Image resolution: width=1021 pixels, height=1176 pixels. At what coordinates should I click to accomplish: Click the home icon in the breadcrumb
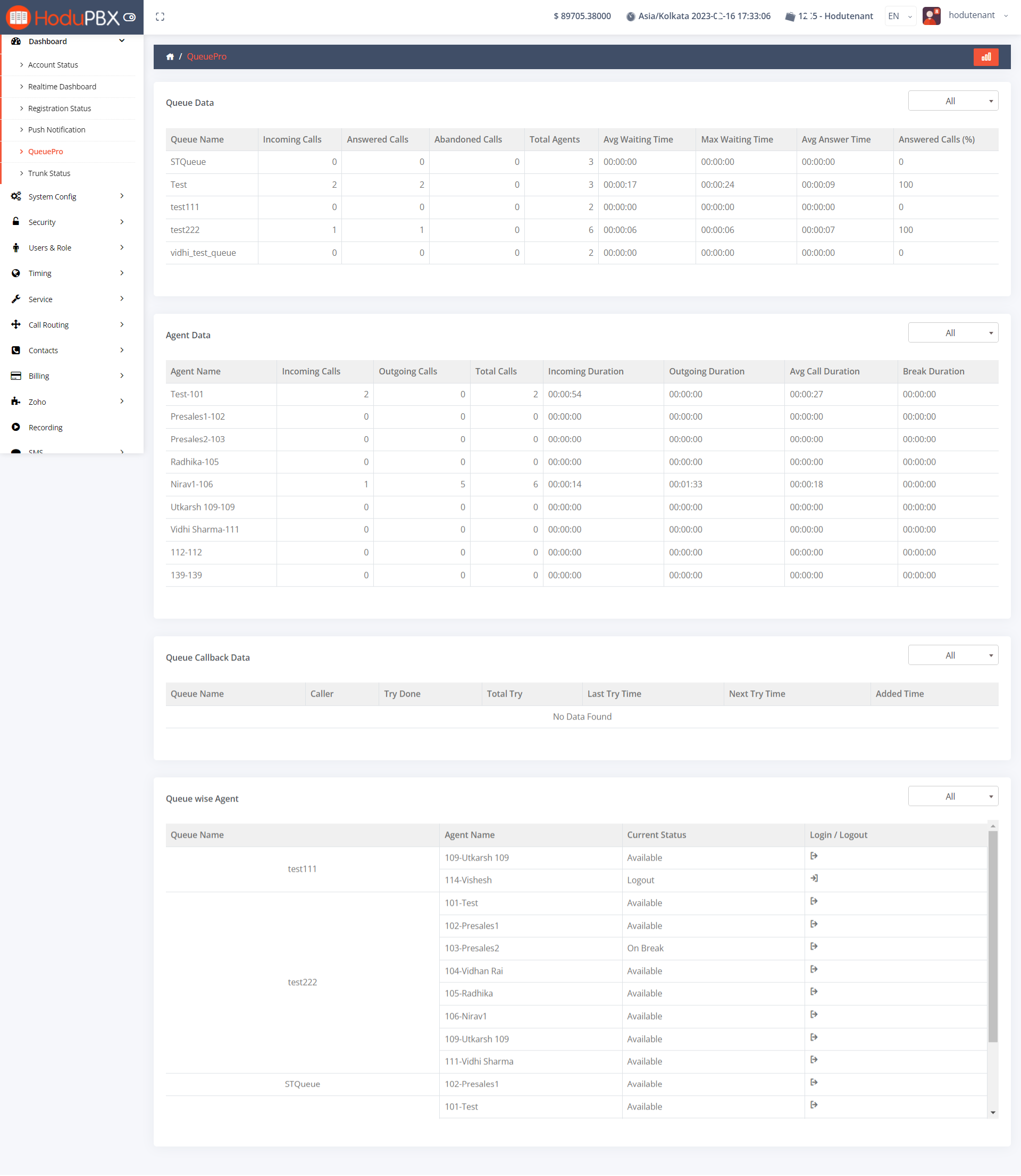point(170,56)
